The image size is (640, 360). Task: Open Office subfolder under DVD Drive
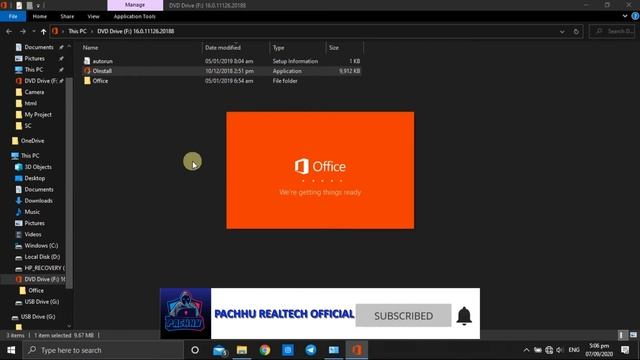coord(36,291)
